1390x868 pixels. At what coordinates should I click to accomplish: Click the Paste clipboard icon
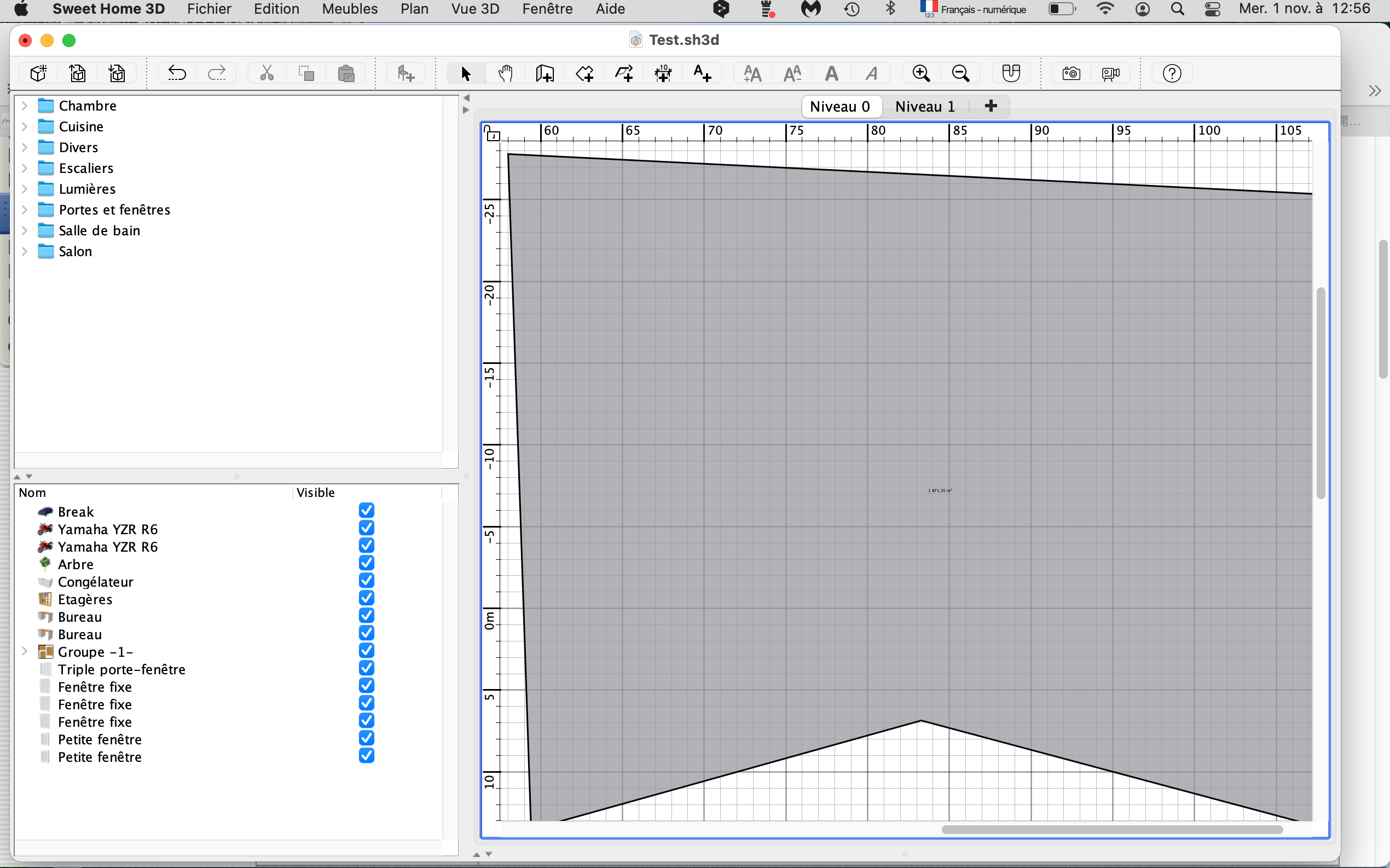pos(346,73)
